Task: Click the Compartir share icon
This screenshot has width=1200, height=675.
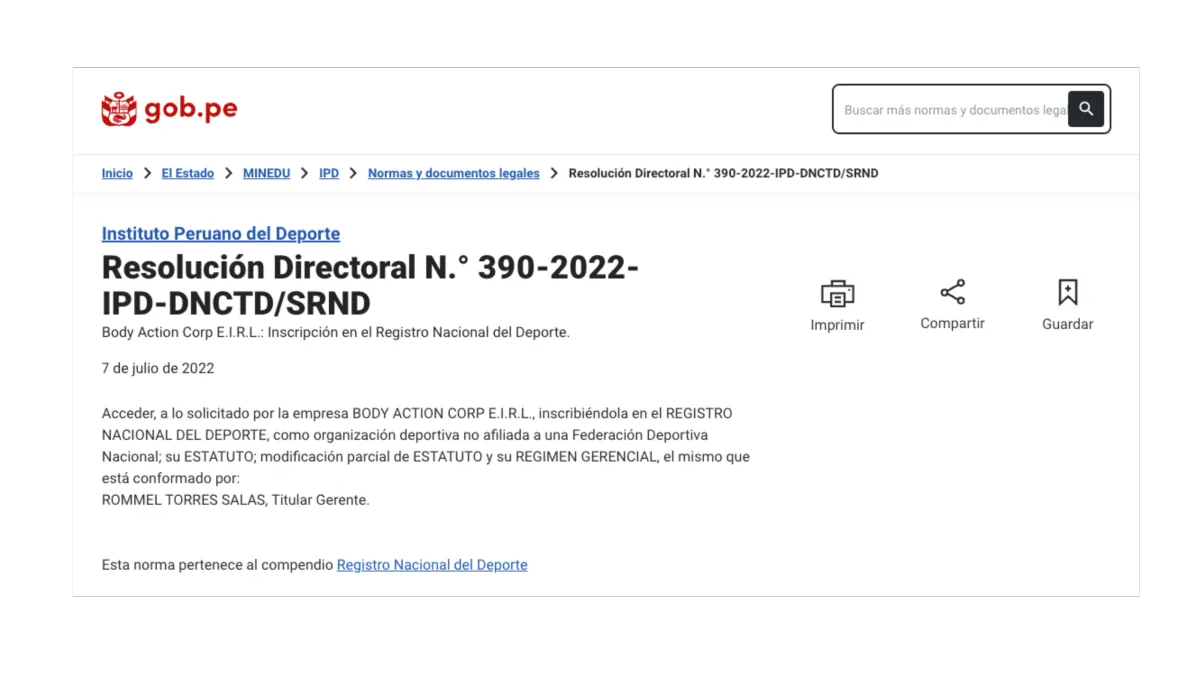Action: 952,292
